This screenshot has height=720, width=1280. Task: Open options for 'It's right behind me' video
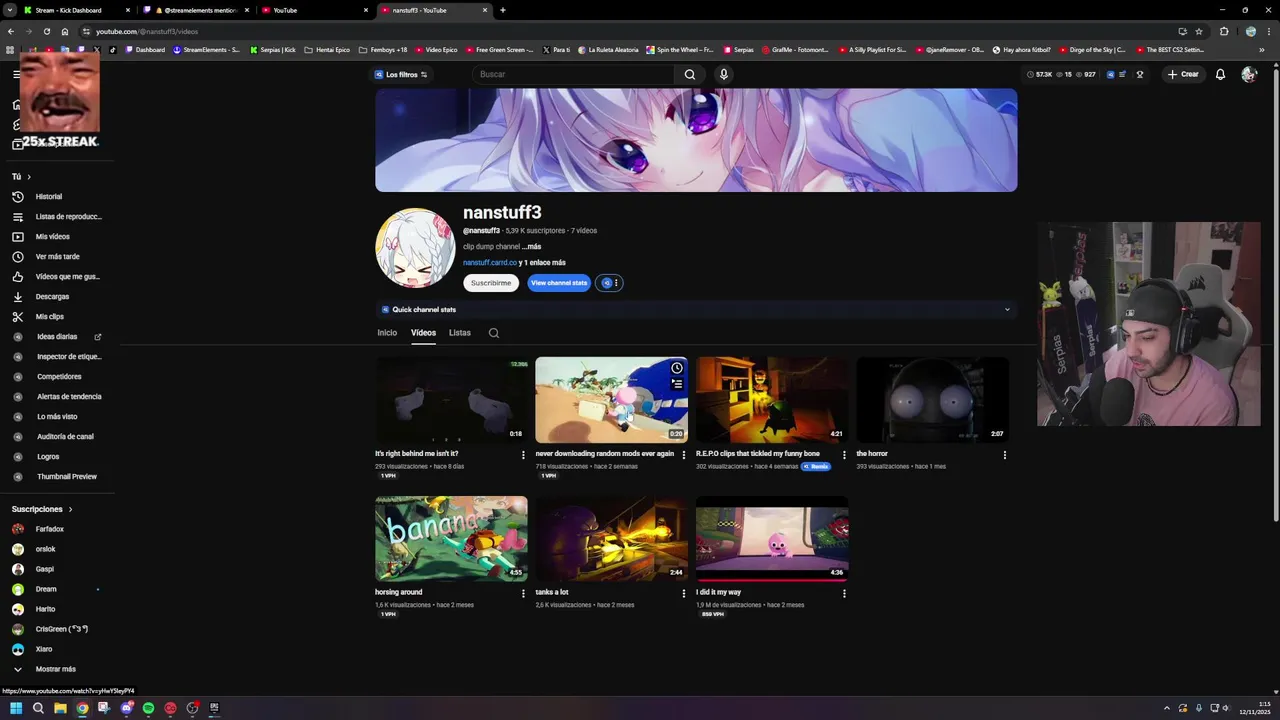[x=523, y=455]
